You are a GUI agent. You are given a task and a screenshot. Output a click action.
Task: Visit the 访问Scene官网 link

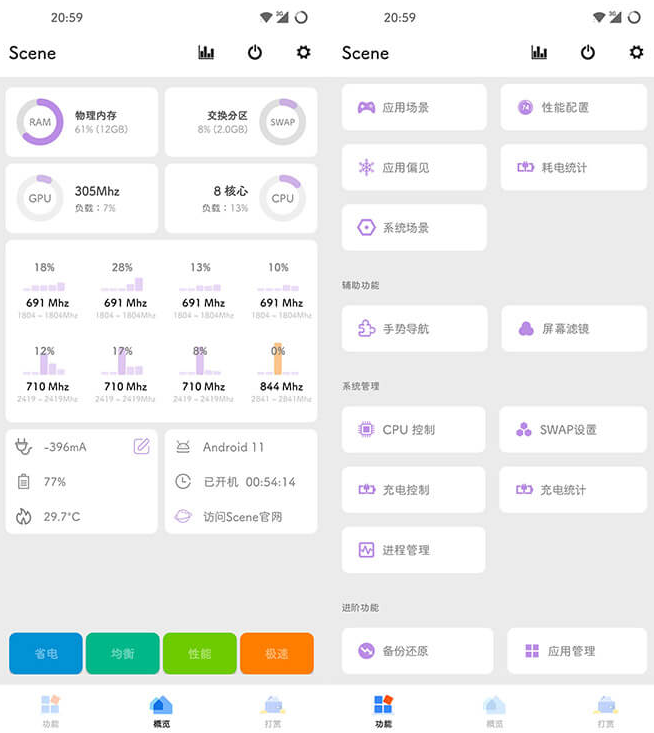click(242, 517)
